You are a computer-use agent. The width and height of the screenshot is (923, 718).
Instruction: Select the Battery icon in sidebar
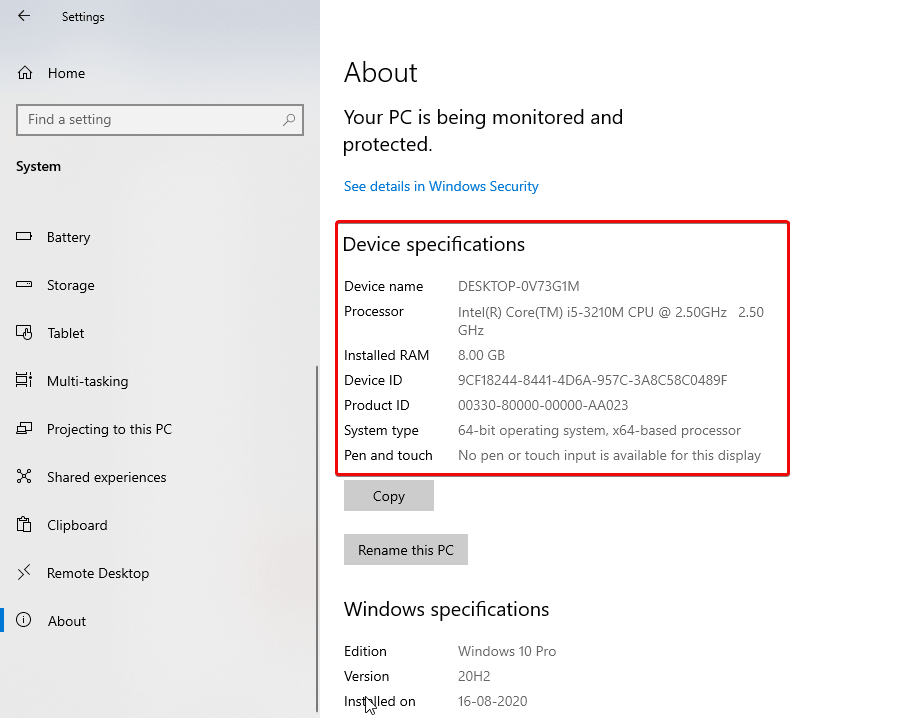point(26,237)
